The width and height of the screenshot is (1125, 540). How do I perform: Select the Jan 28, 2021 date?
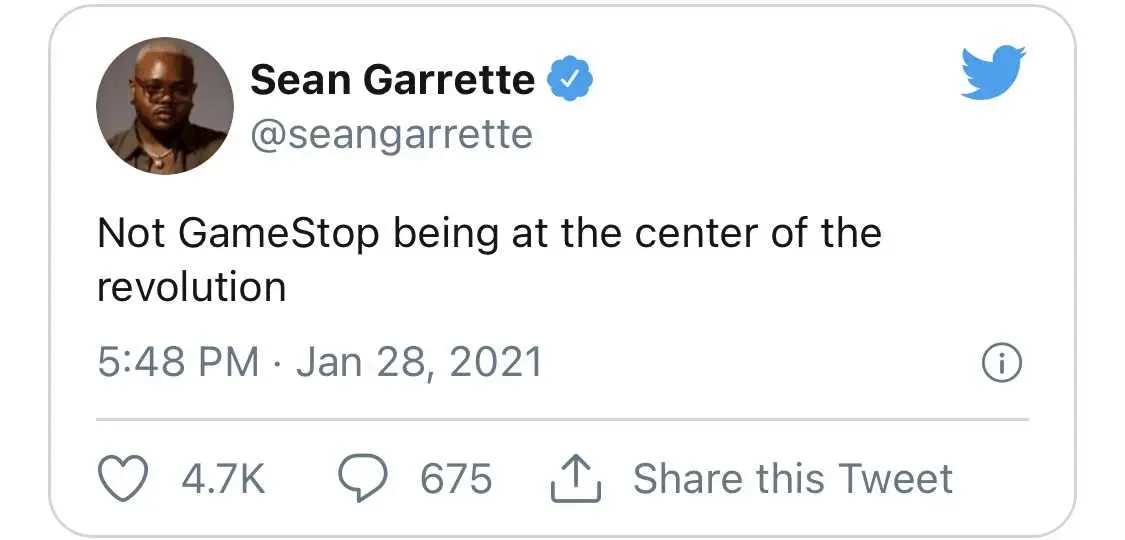[419, 362]
